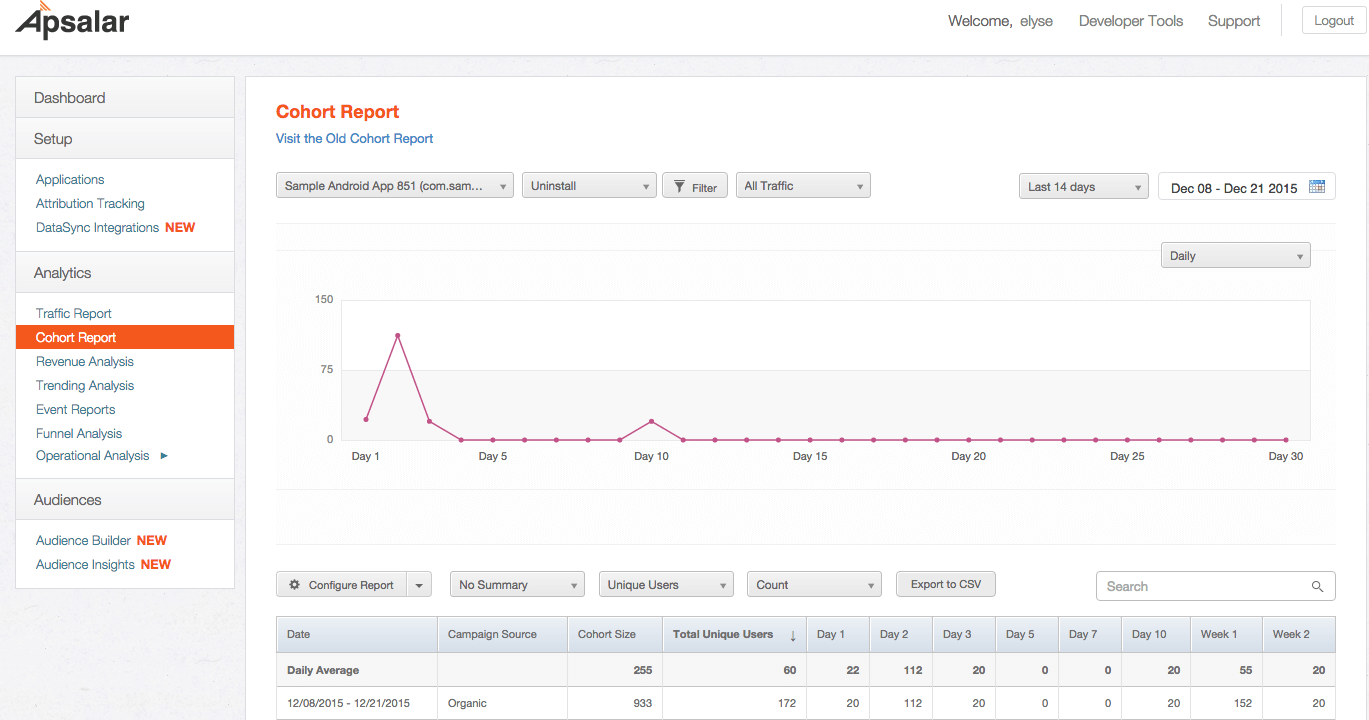Open the Sample Android App 851 dropdown
The image size is (1369, 720).
pyautogui.click(x=395, y=186)
